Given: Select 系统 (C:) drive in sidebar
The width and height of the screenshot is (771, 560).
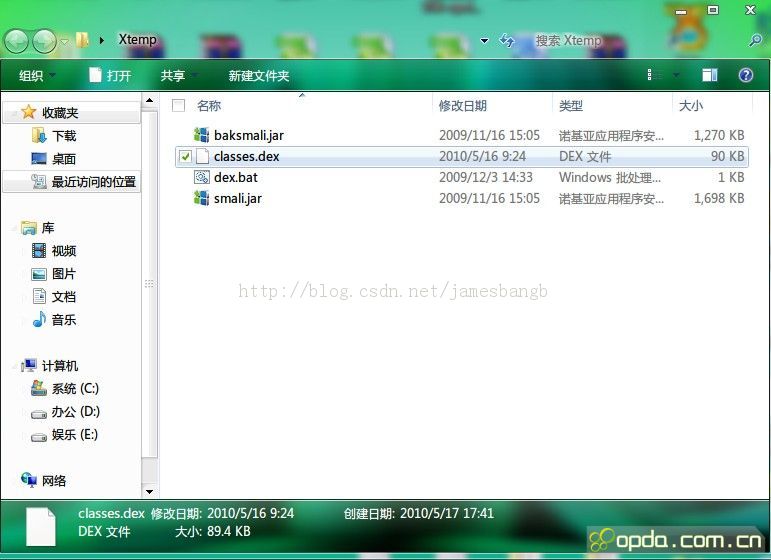Looking at the screenshot, I should coord(75,389).
